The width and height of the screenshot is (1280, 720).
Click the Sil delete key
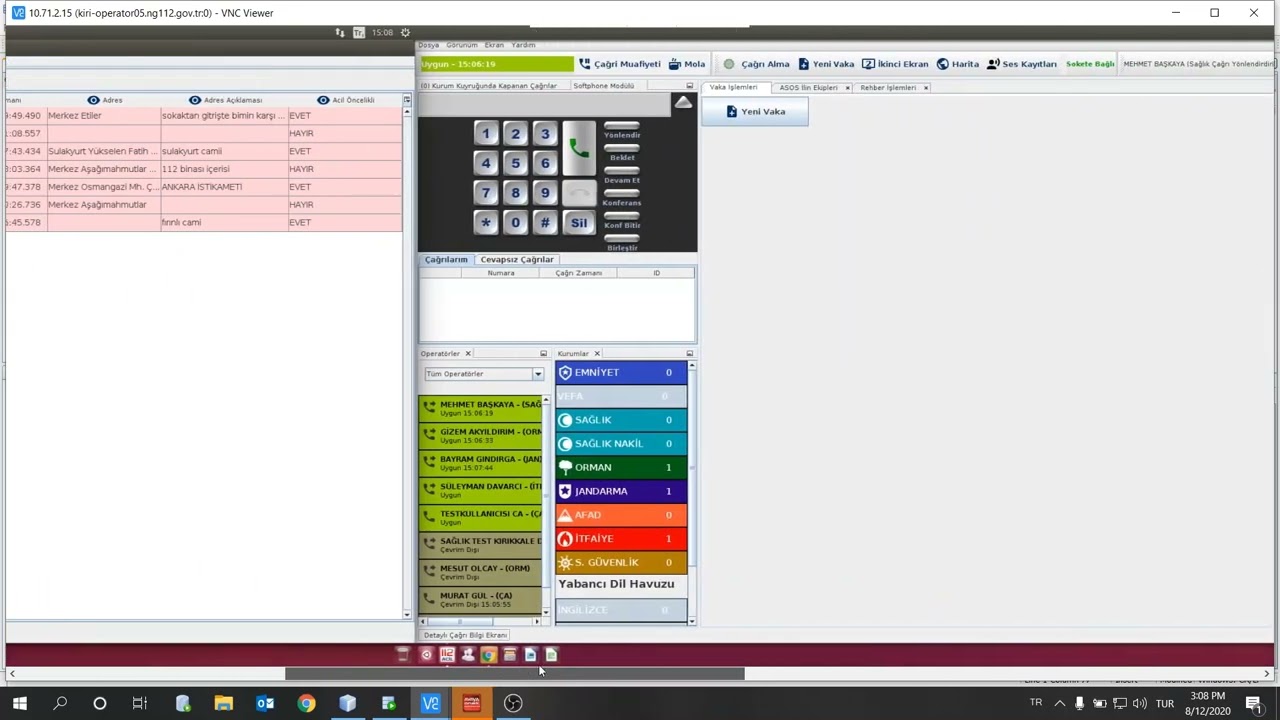pos(579,223)
